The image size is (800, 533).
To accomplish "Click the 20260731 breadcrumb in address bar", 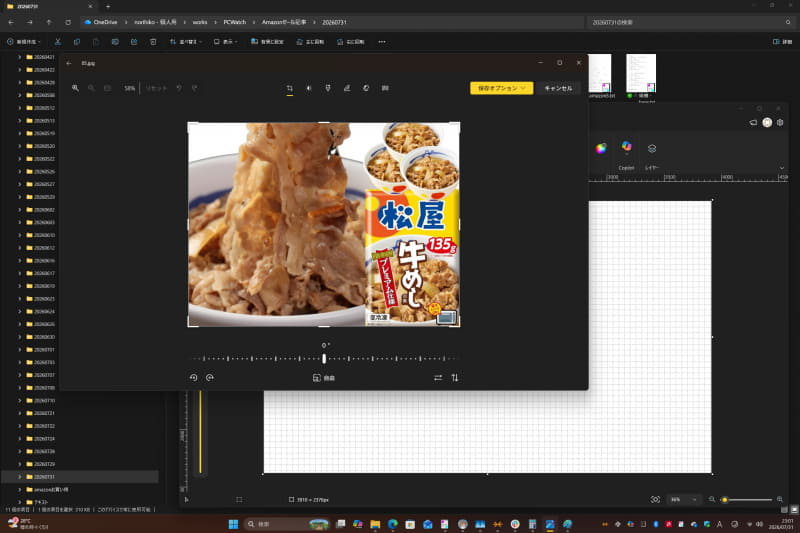I will coord(334,22).
